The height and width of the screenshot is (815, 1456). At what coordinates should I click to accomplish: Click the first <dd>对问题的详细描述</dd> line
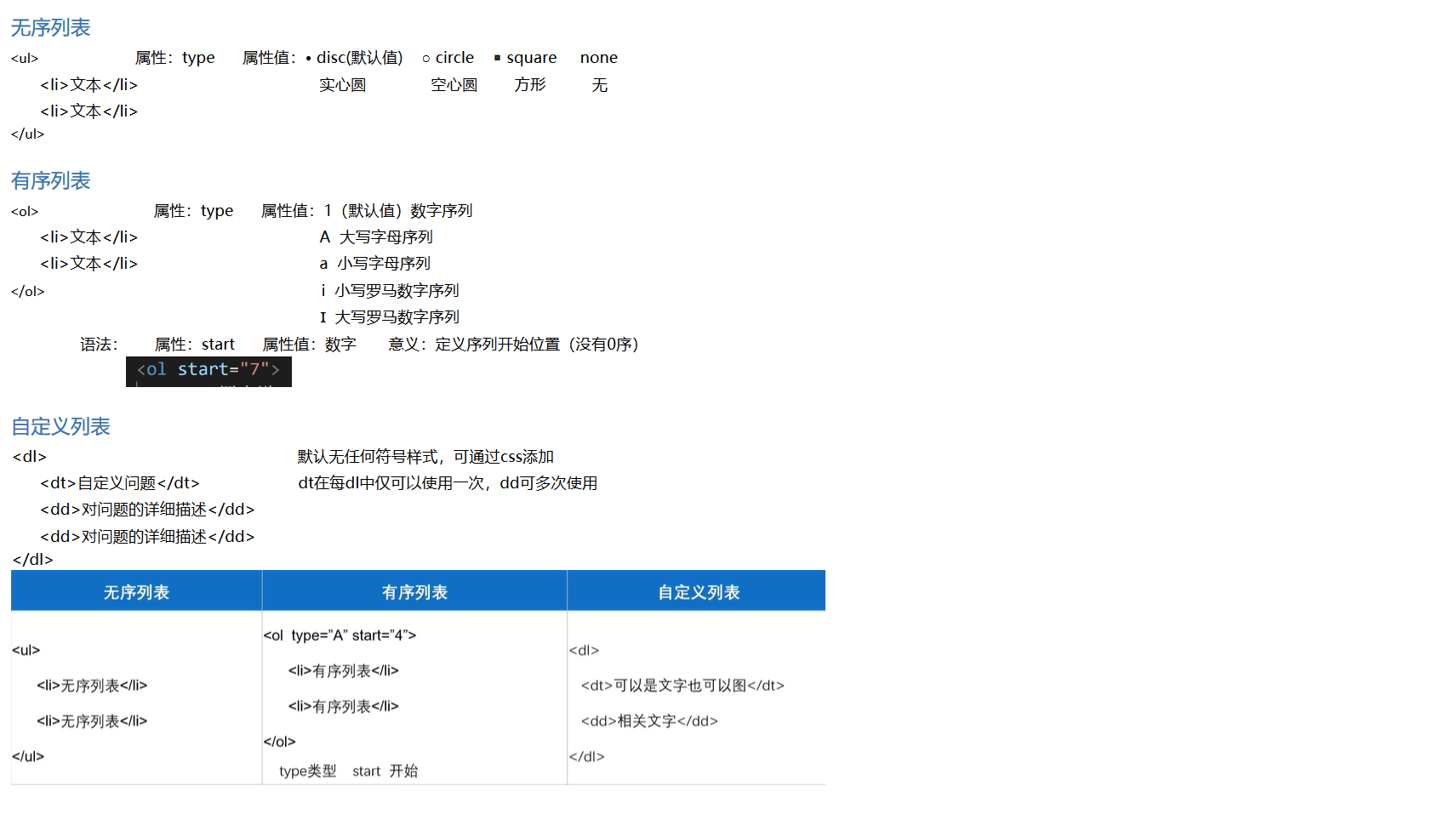(x=147, y=509)
